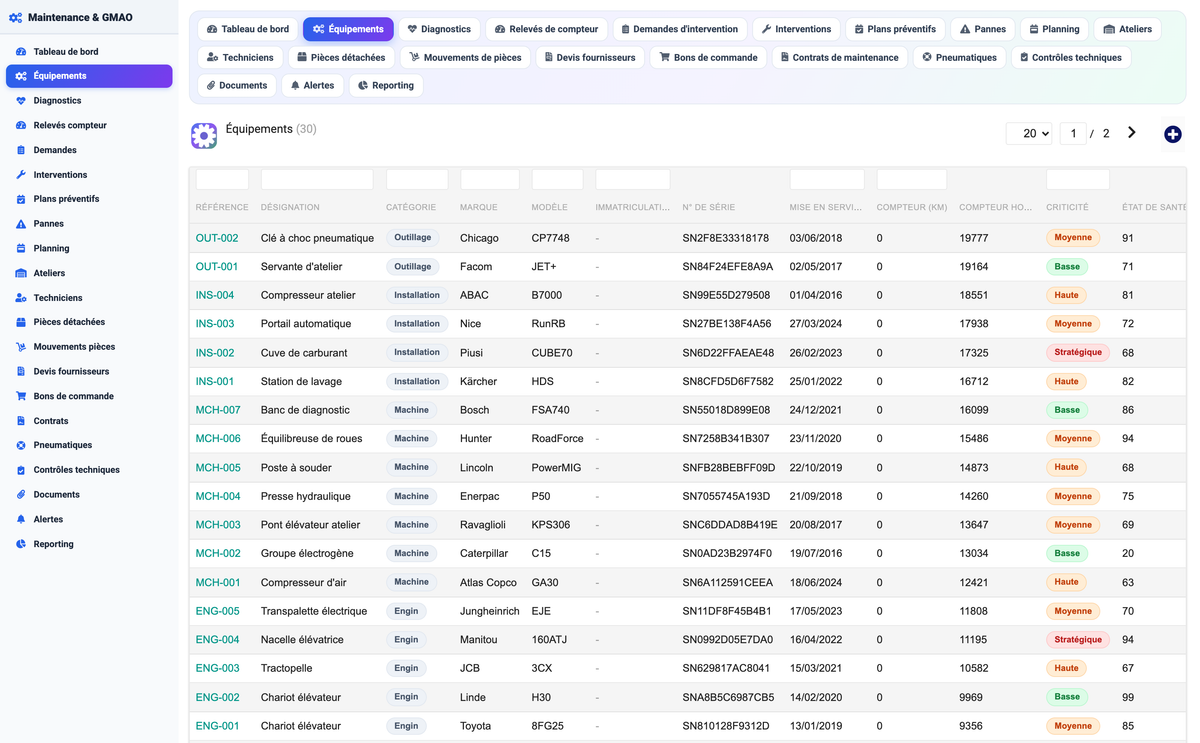Click the current page number field
This screenshot has height=743, width=1200.
pyautogui.click(x=1073, y=133)
